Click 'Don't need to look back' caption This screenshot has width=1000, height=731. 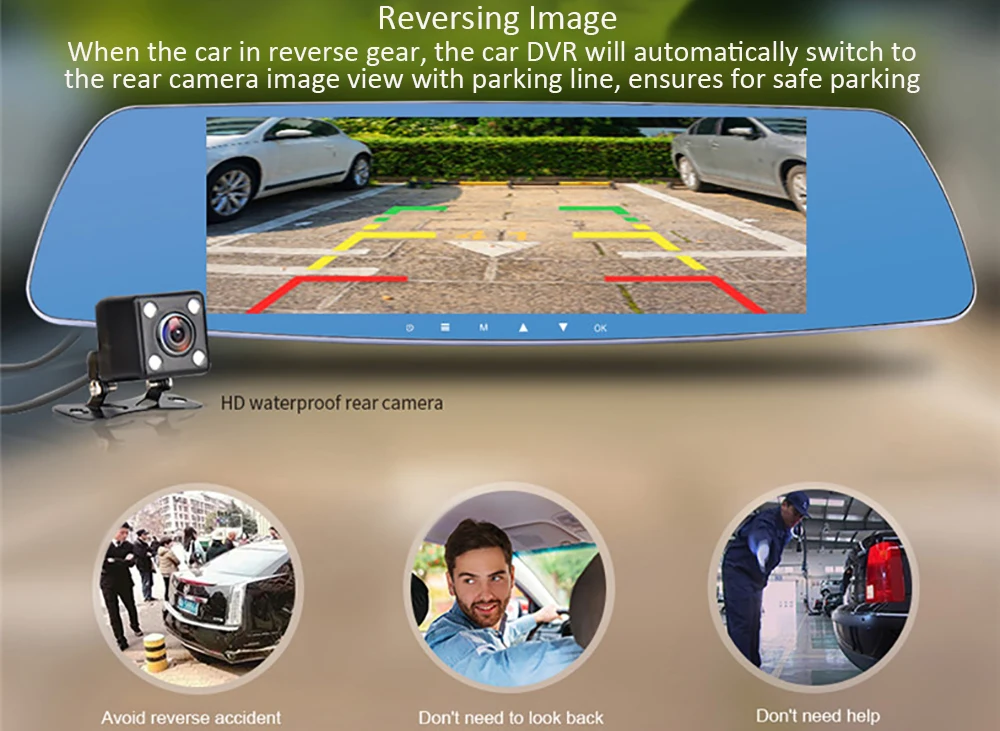(x=511, y=718)
